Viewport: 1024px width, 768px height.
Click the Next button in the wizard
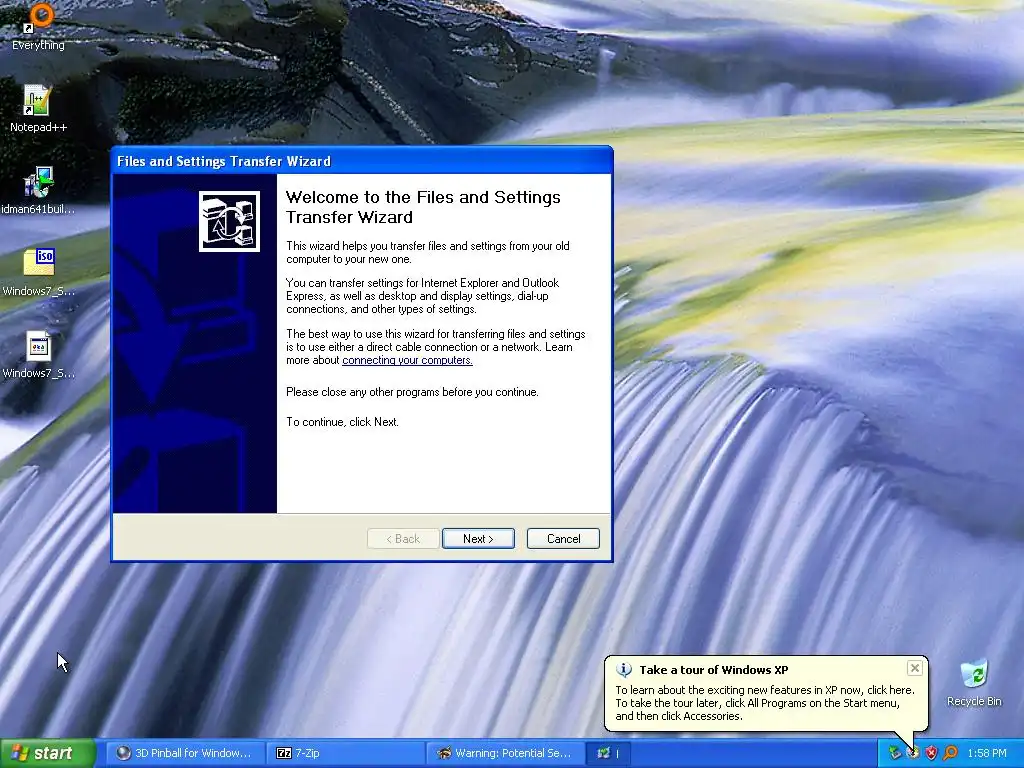pyautogui.click(x=478, y=539)
